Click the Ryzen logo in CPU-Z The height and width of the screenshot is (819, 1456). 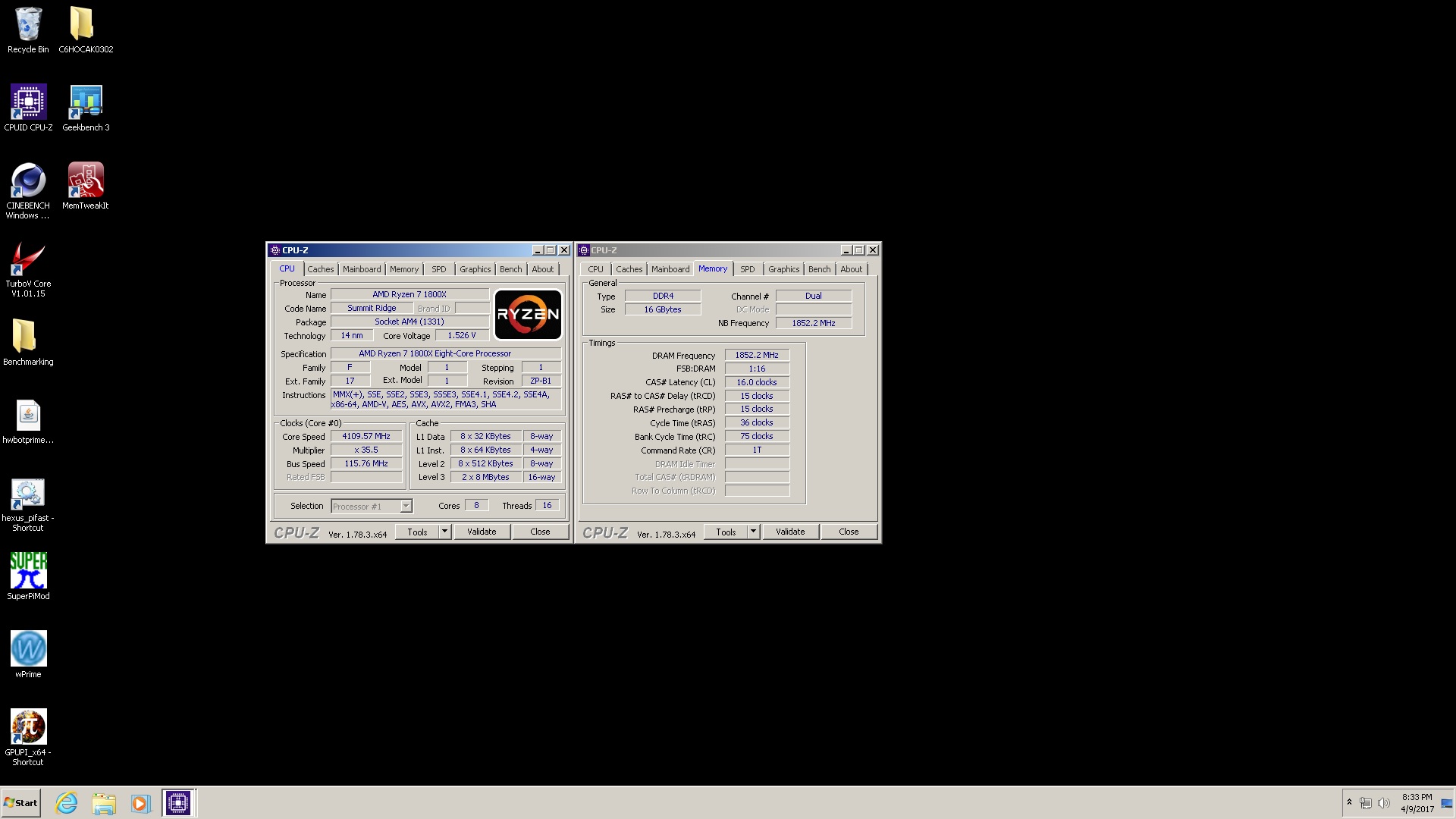pos(528,315)
